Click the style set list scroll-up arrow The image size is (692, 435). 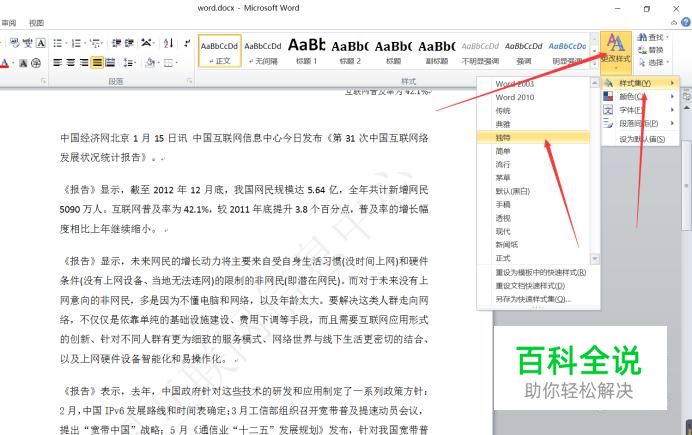594,83
